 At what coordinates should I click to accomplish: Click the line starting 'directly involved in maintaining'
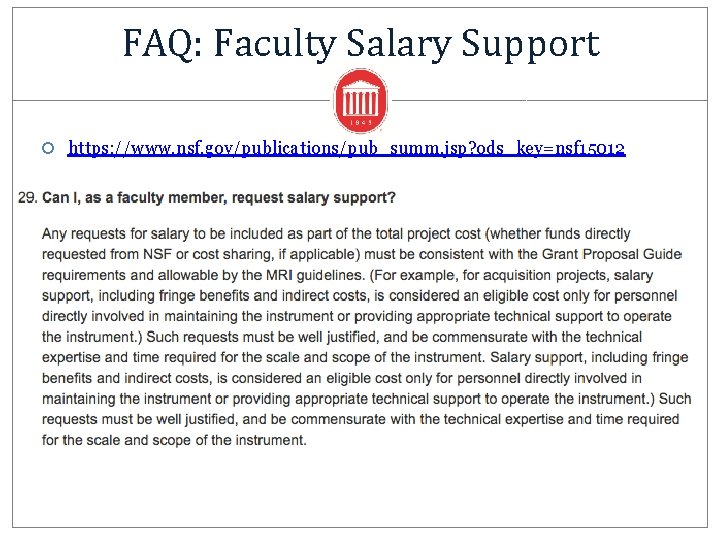pyautogui.click(x=357, y=316)
